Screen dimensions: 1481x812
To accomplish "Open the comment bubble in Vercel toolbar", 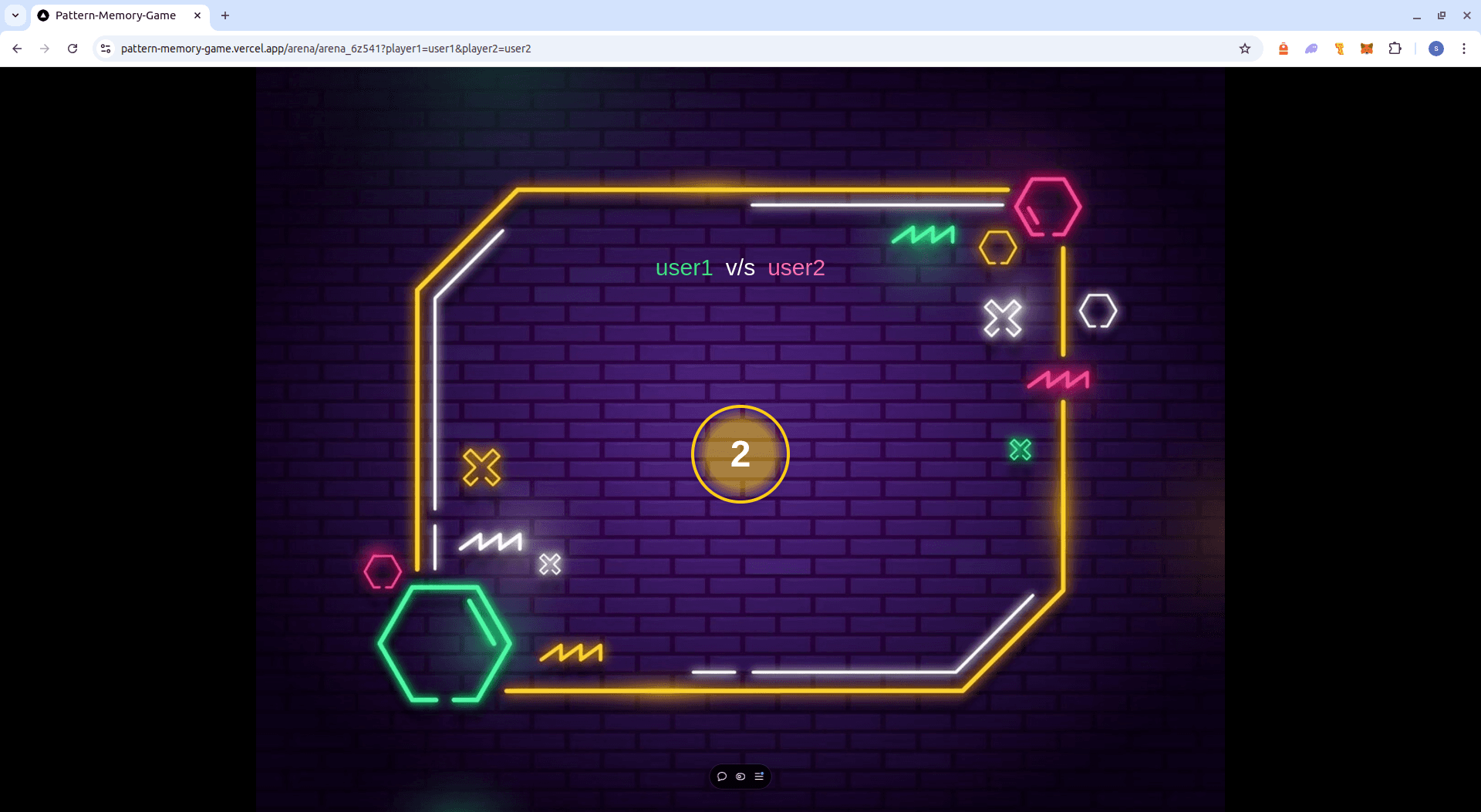I will pos(722,777).
